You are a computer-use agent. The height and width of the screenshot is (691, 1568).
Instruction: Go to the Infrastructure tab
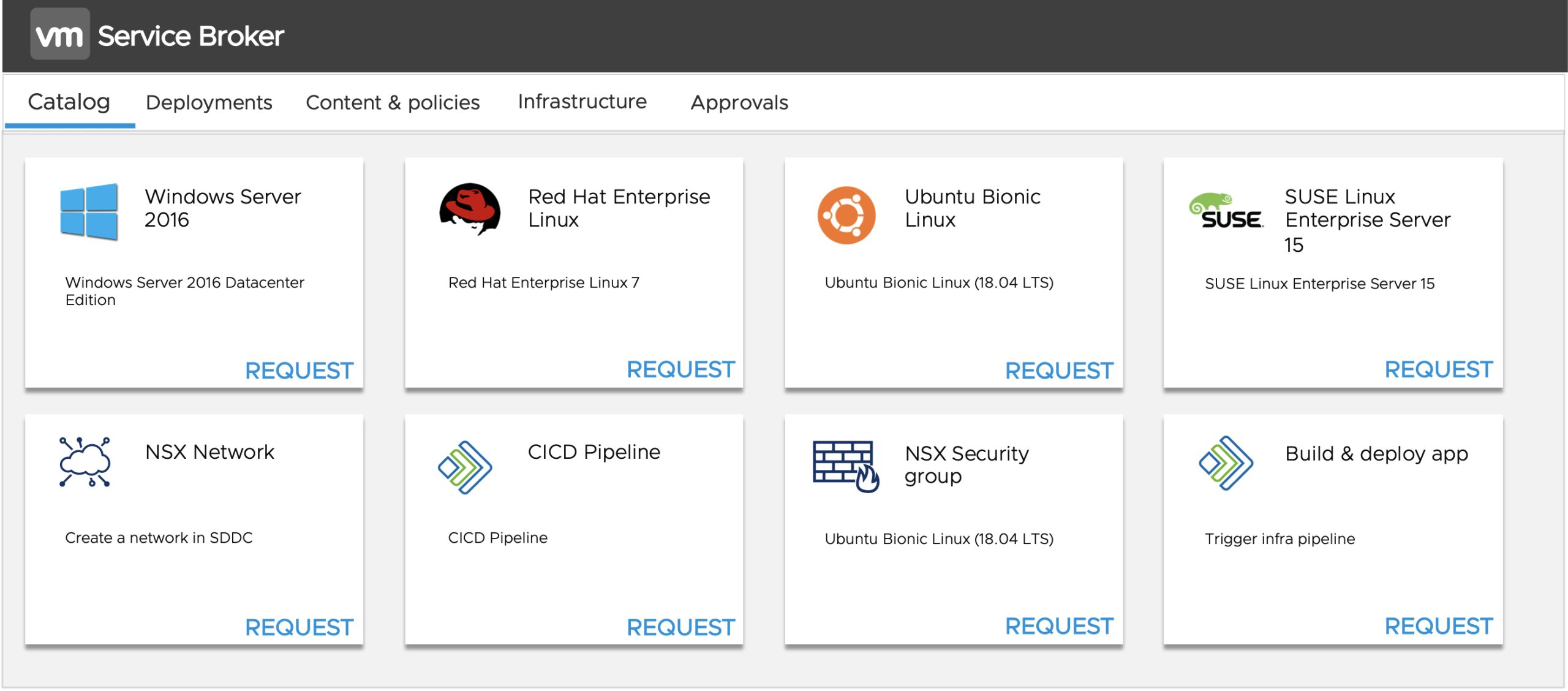point(582,101)
